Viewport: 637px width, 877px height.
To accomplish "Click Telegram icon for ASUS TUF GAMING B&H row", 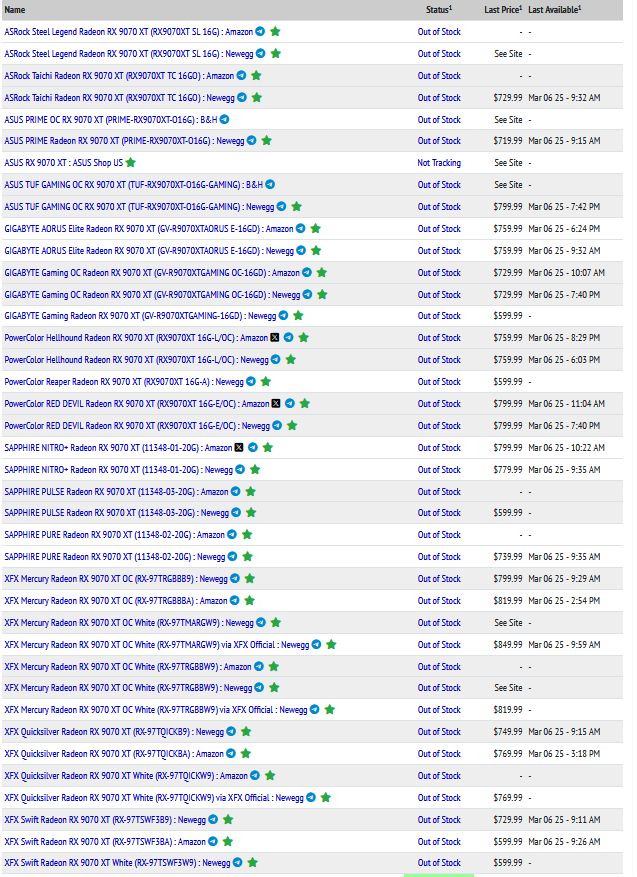I will [270, 184].
